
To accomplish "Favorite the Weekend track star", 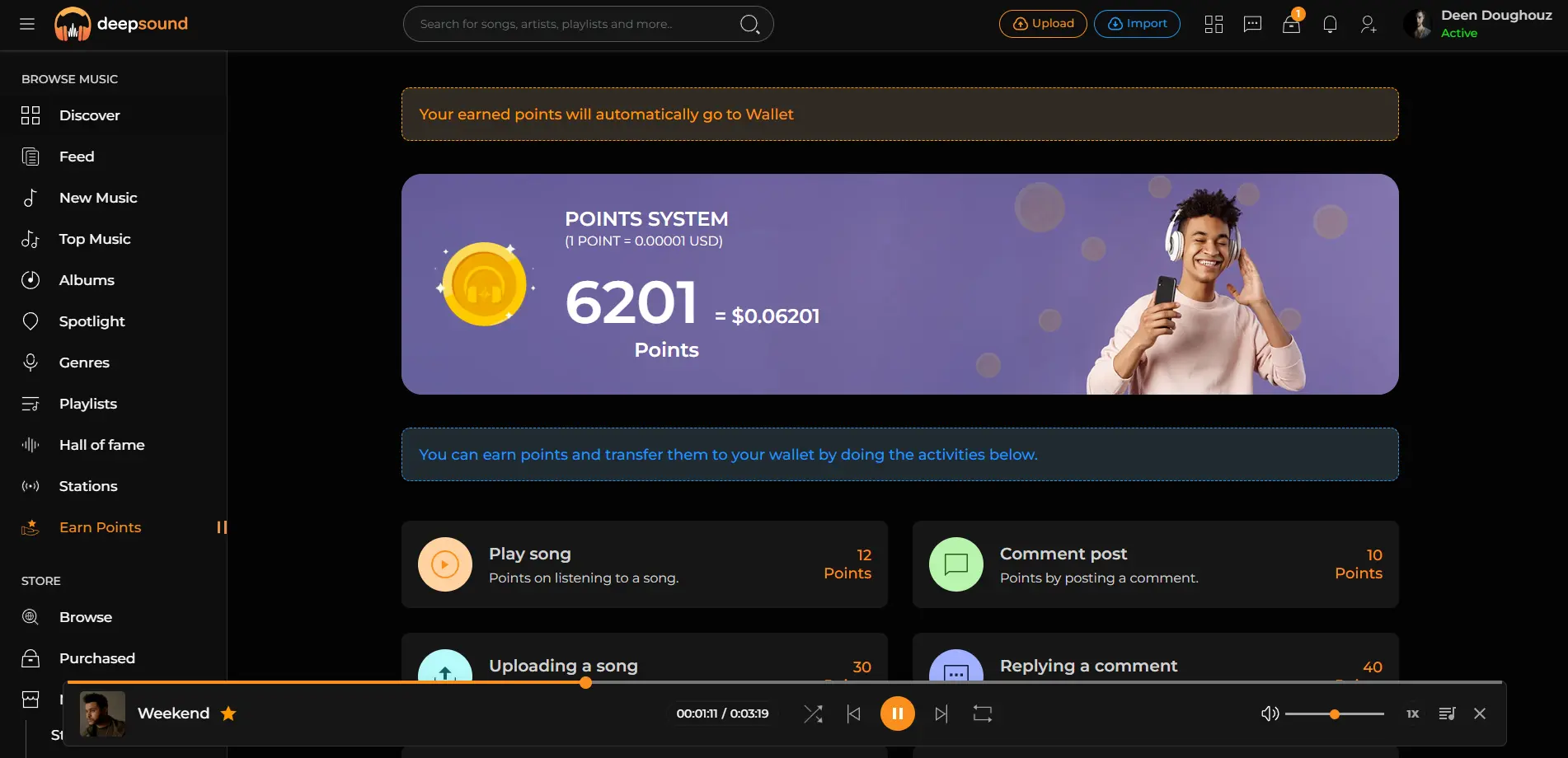I will pos(228,714).
